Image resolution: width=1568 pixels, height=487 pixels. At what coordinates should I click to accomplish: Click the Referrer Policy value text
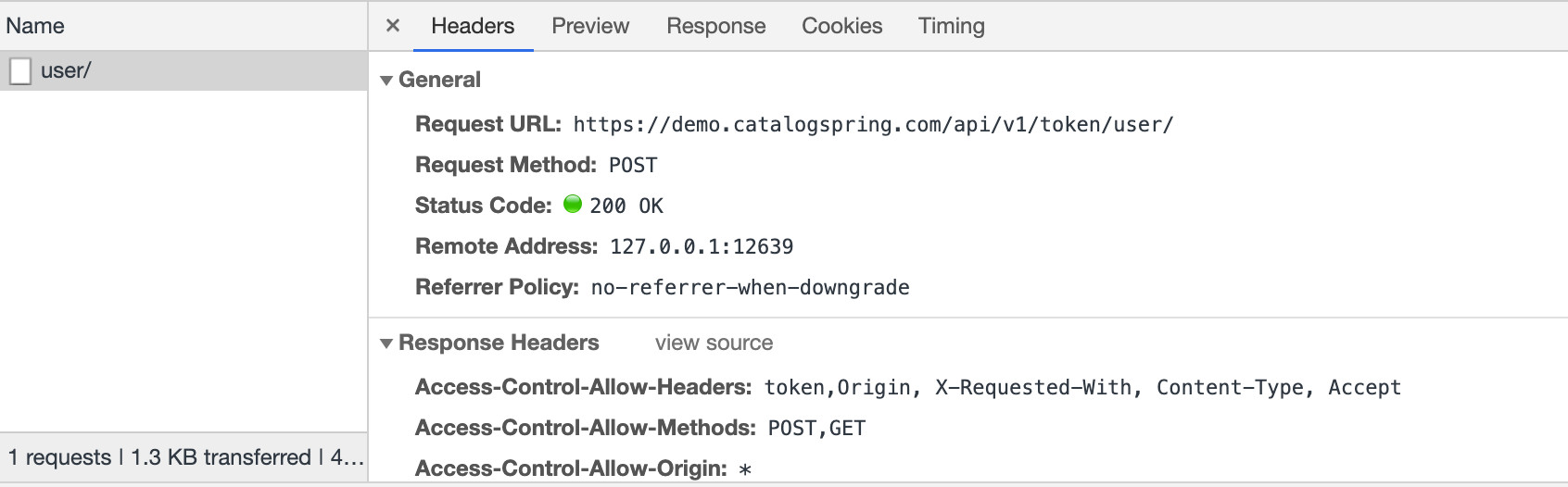coord(751,287)
